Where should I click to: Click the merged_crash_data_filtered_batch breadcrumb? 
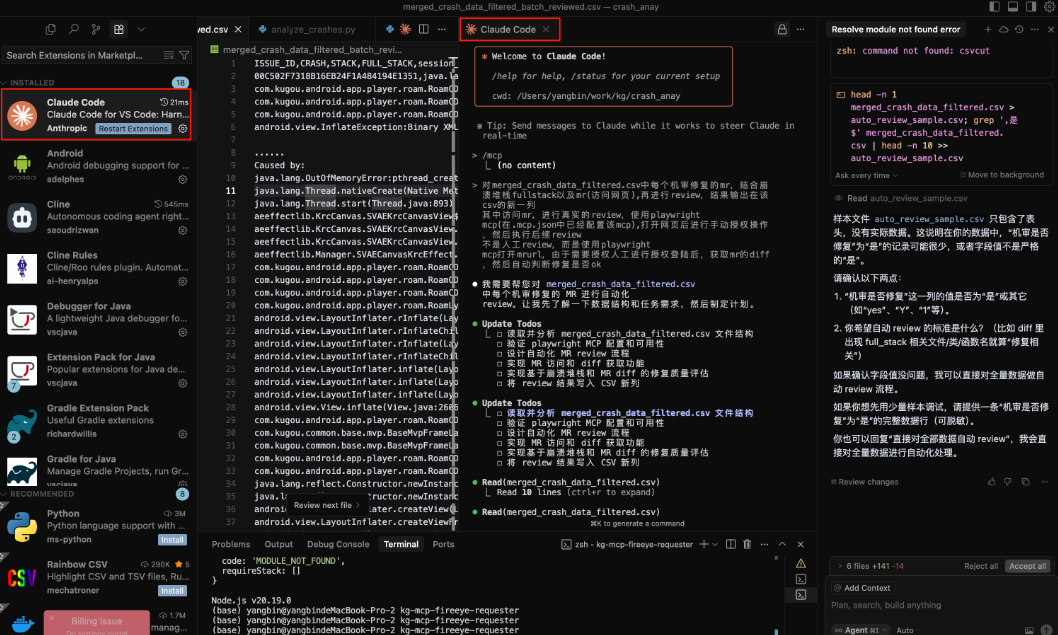click(312, 50)
